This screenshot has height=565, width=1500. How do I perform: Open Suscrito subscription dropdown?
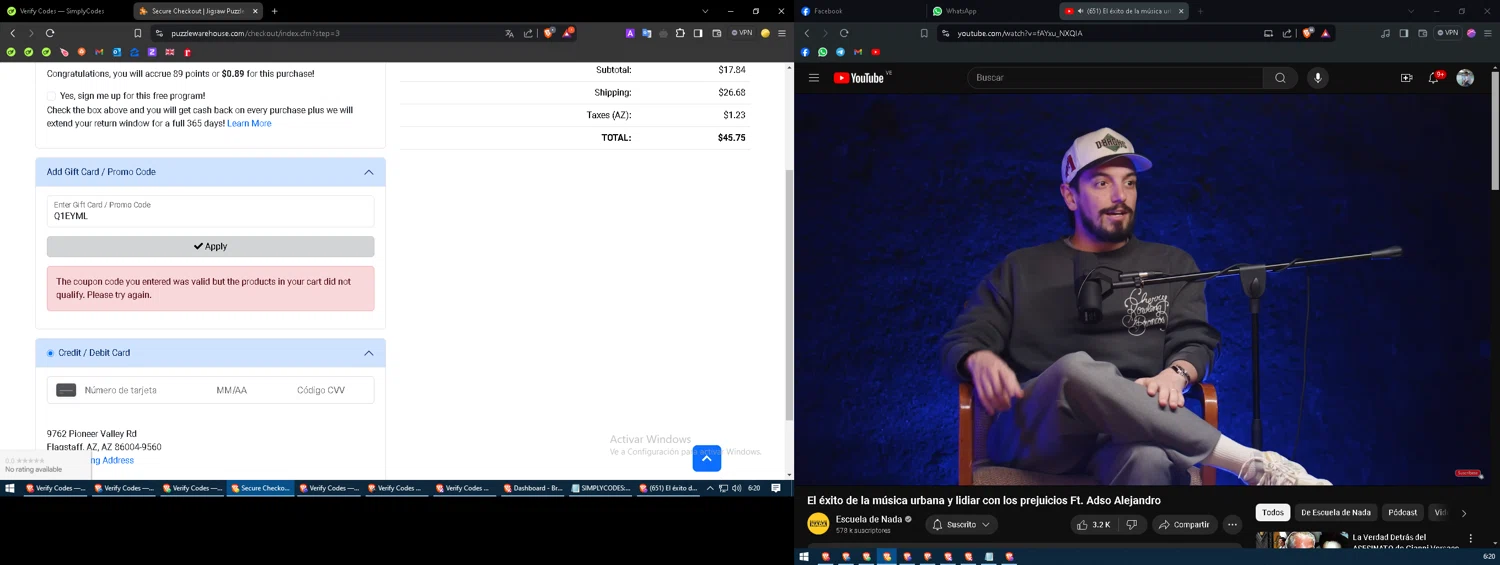[961, 524]
